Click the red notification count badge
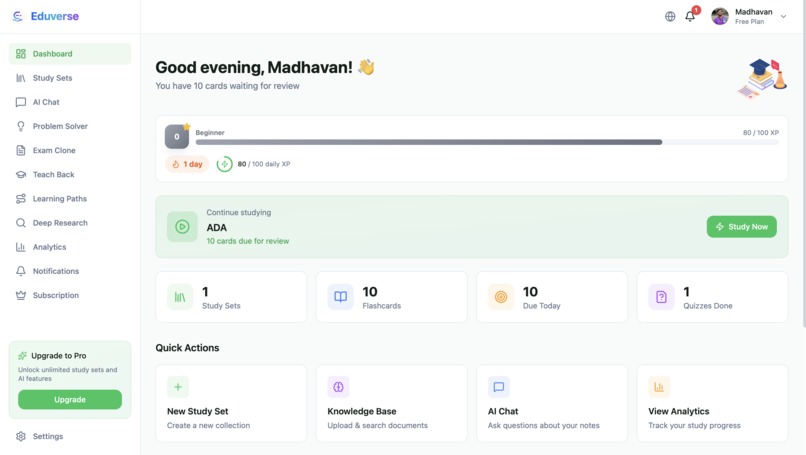This screenshot has width=806, height=455. point(696,10)
